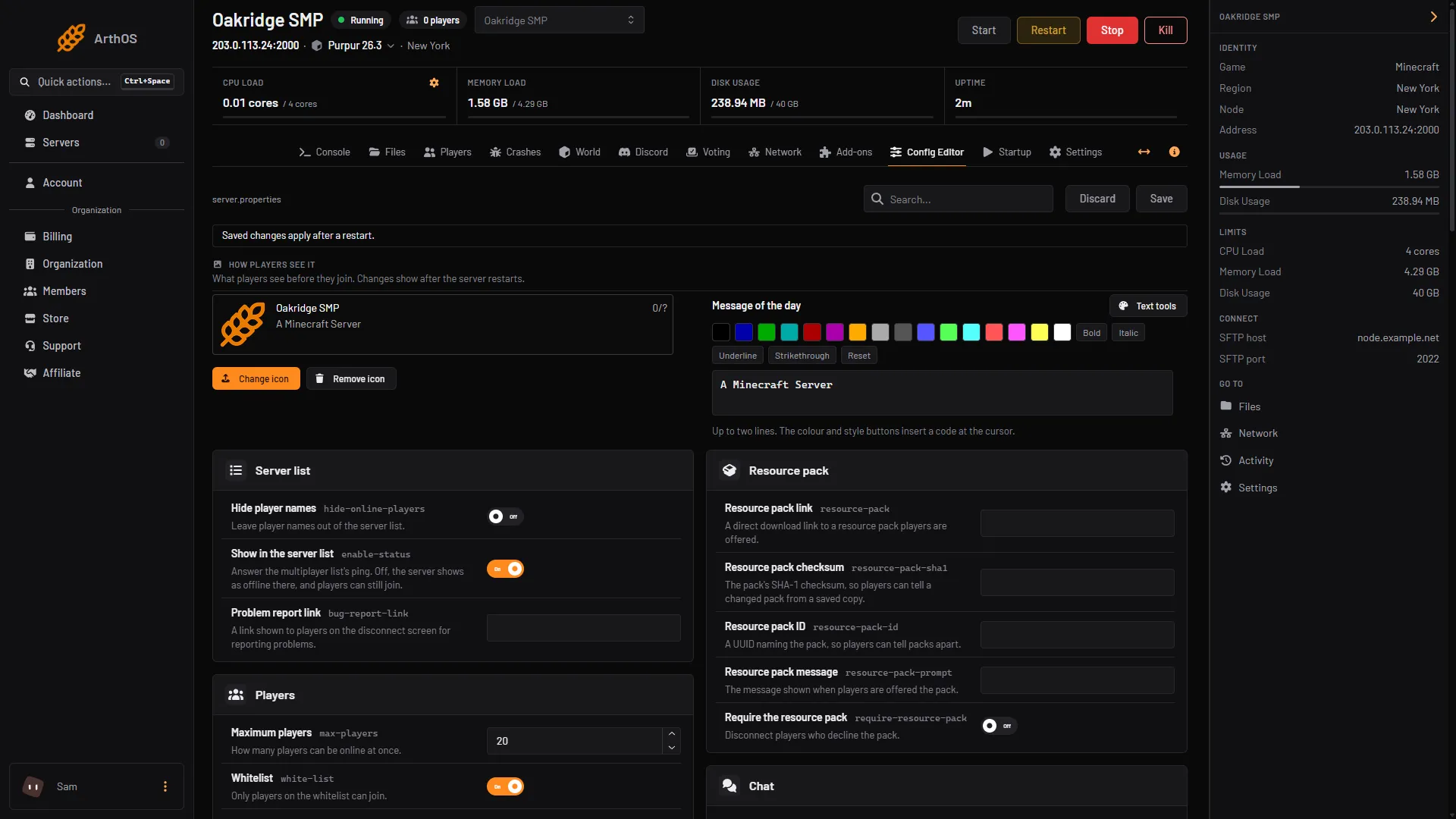Switch to the World tab

(579, 152)
